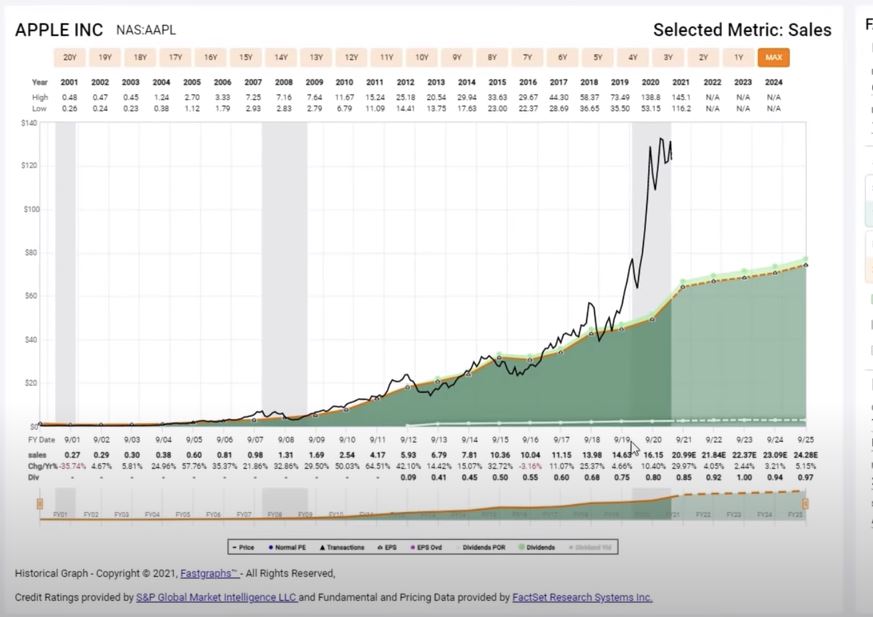Choose the 17Y time range

175,57
